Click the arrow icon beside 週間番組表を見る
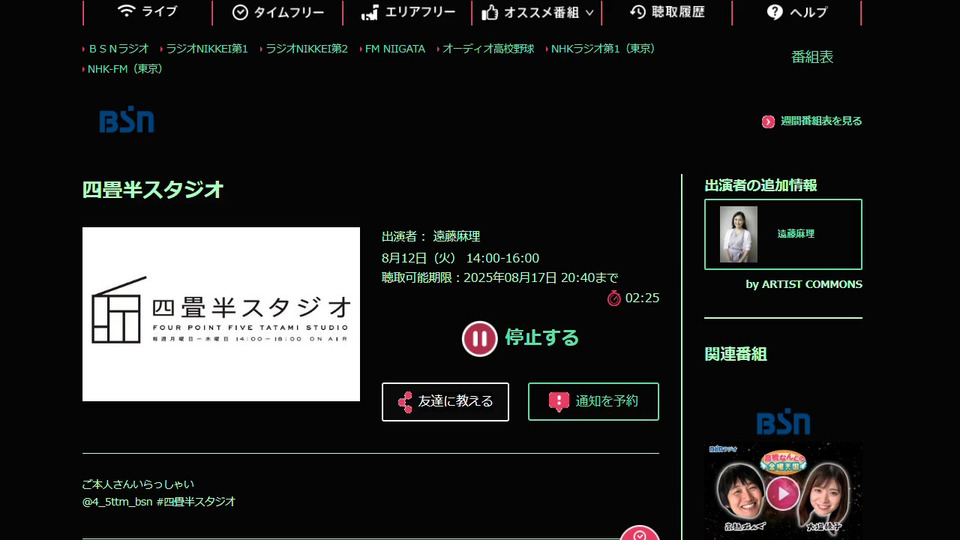The image size is (960, 540). click(768, 121)
